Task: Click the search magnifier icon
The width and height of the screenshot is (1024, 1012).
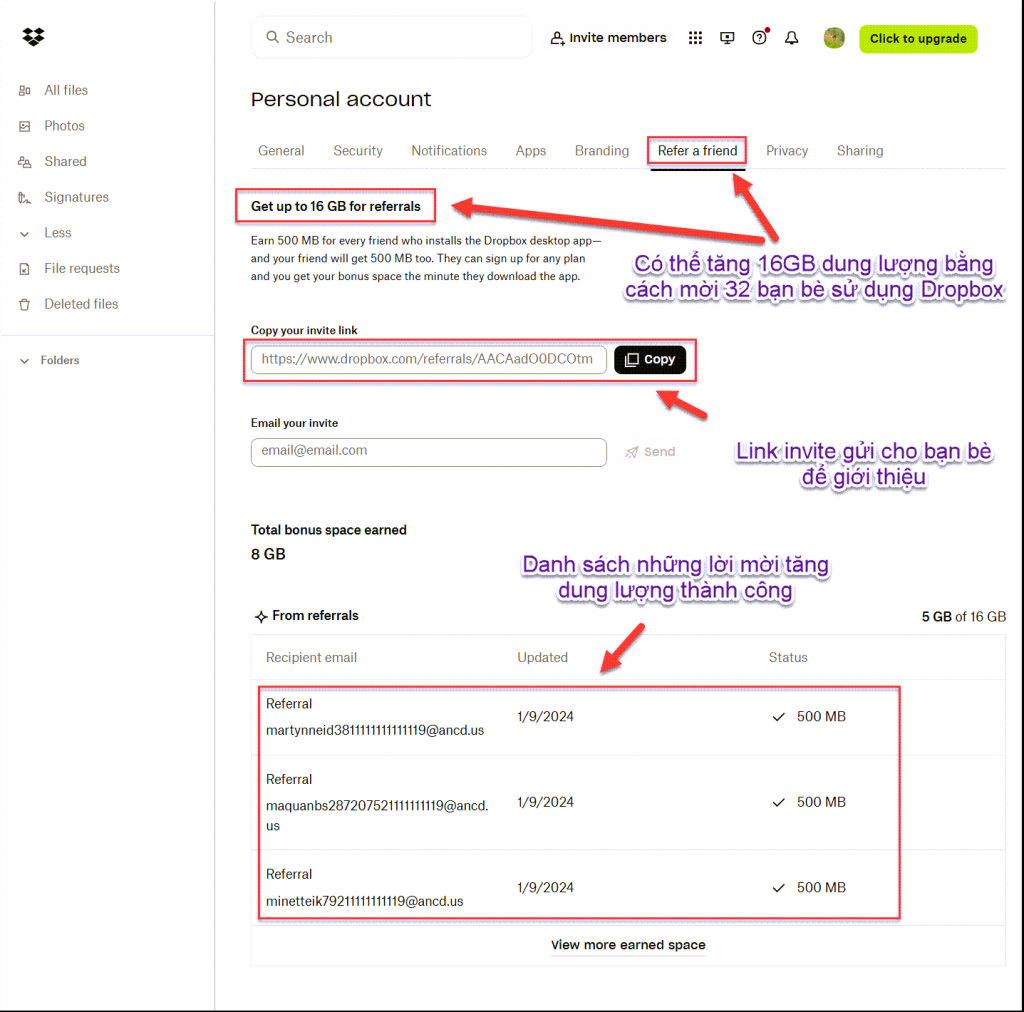Action: [272, 37]
